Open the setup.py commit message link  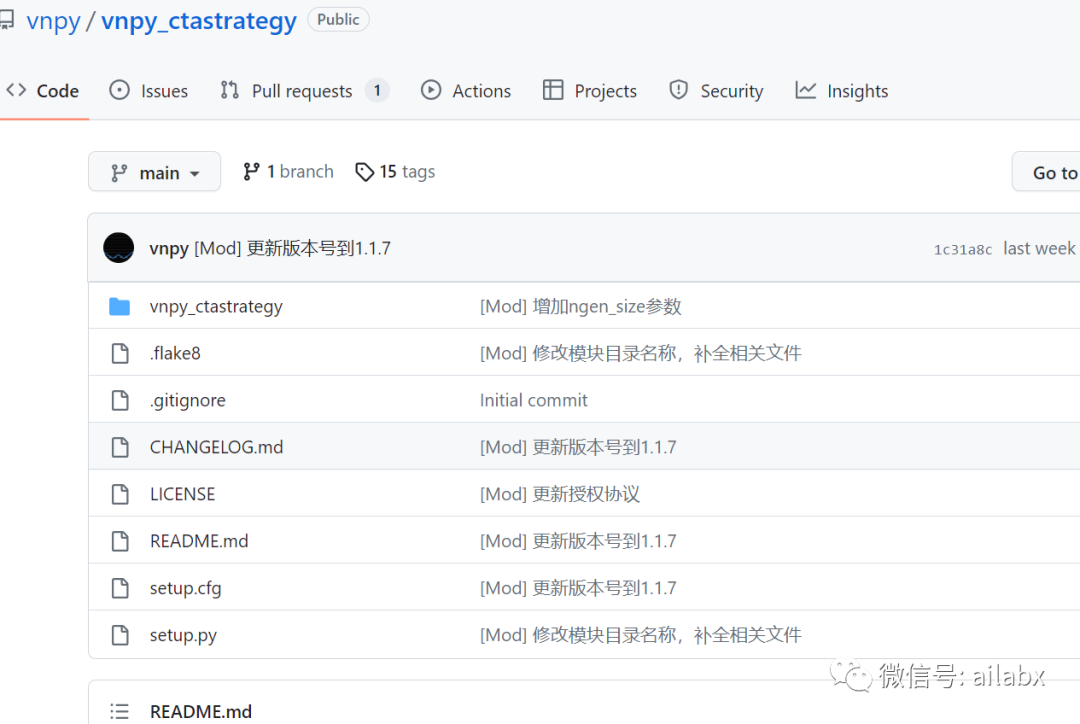(x=641, y=635)
